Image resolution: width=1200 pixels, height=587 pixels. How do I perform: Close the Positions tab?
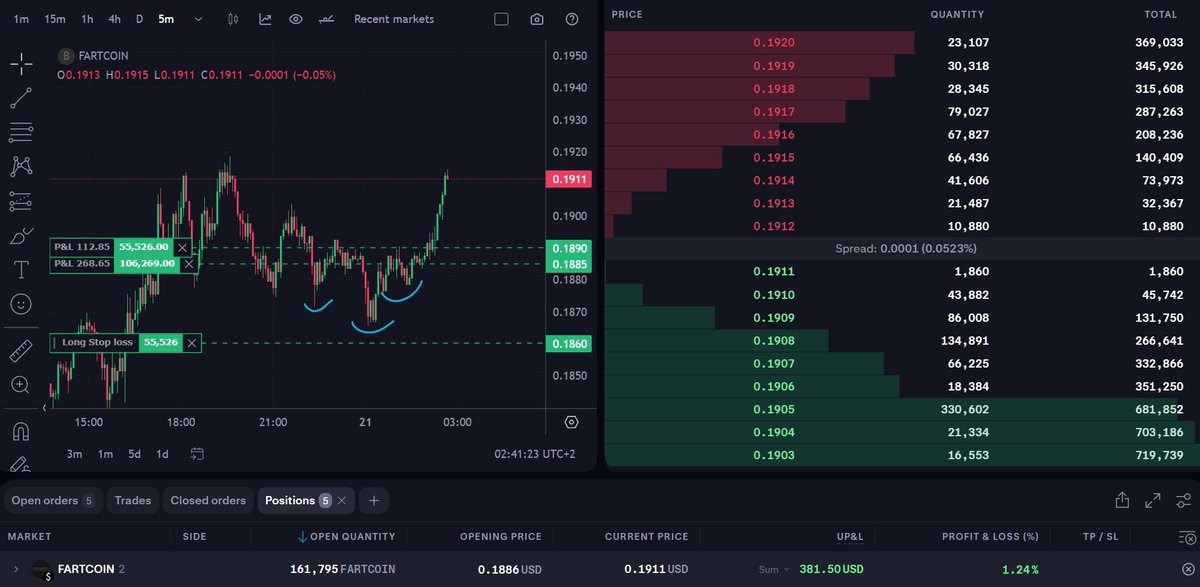tap(341, 500)
